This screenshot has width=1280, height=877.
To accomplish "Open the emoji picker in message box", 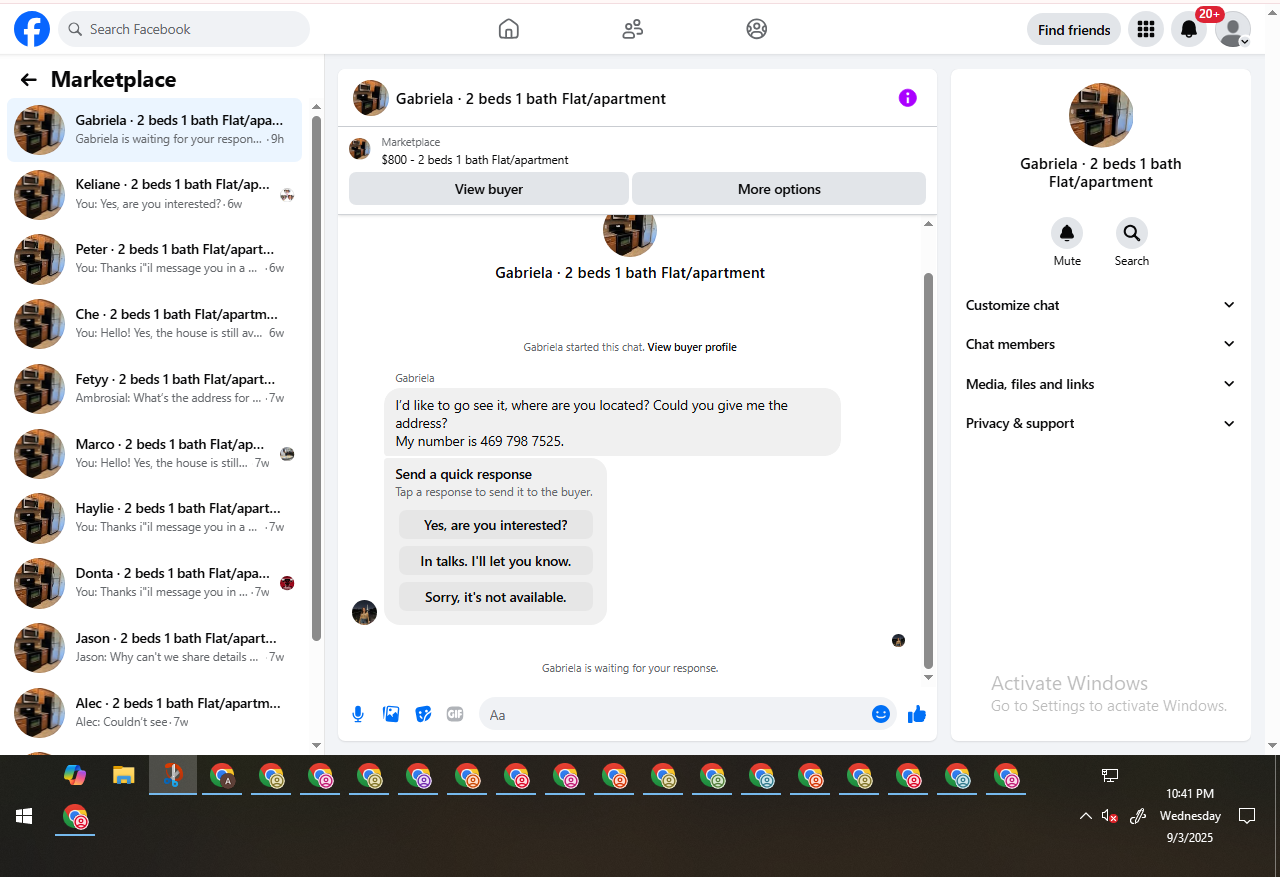I will coord(881,714).
